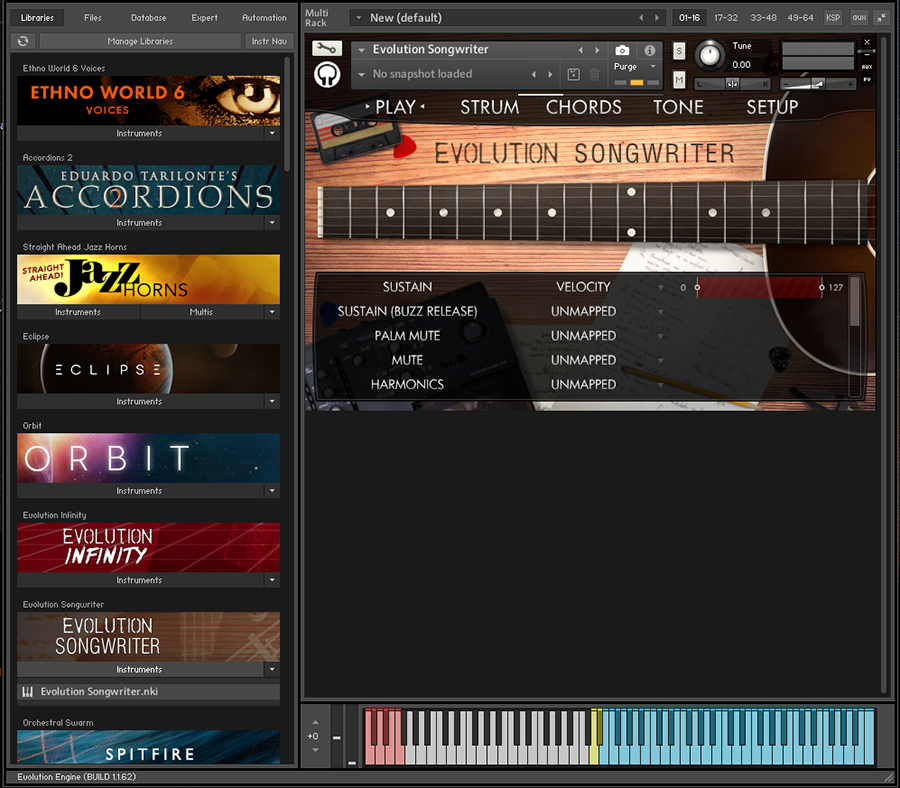900x788 pixels.
Task: Open the UNMAPPED dropdown for Palm Mute
Action: coord(661,336)
